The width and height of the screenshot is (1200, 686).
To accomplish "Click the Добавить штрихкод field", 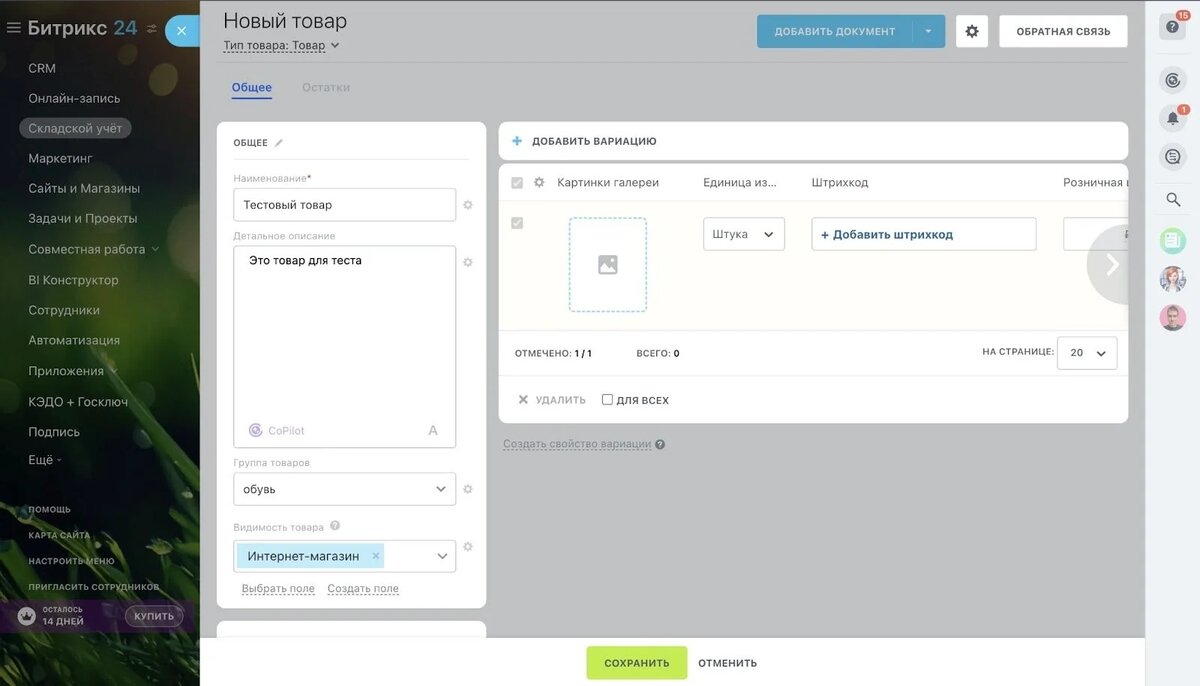I will 924,234.
